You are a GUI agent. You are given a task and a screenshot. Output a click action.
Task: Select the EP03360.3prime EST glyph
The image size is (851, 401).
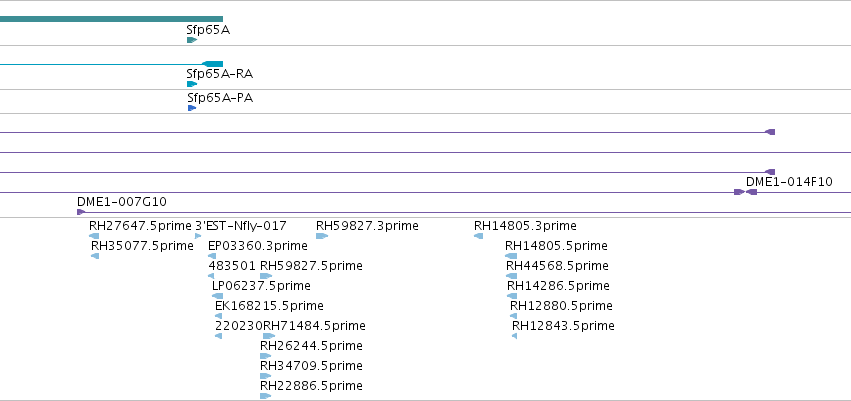point(212,256)
